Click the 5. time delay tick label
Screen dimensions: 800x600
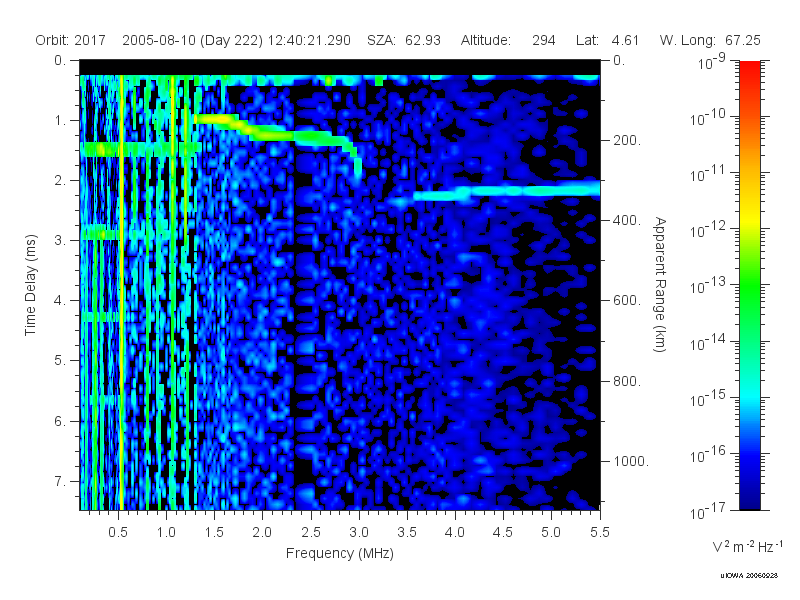tap(60, 361)
